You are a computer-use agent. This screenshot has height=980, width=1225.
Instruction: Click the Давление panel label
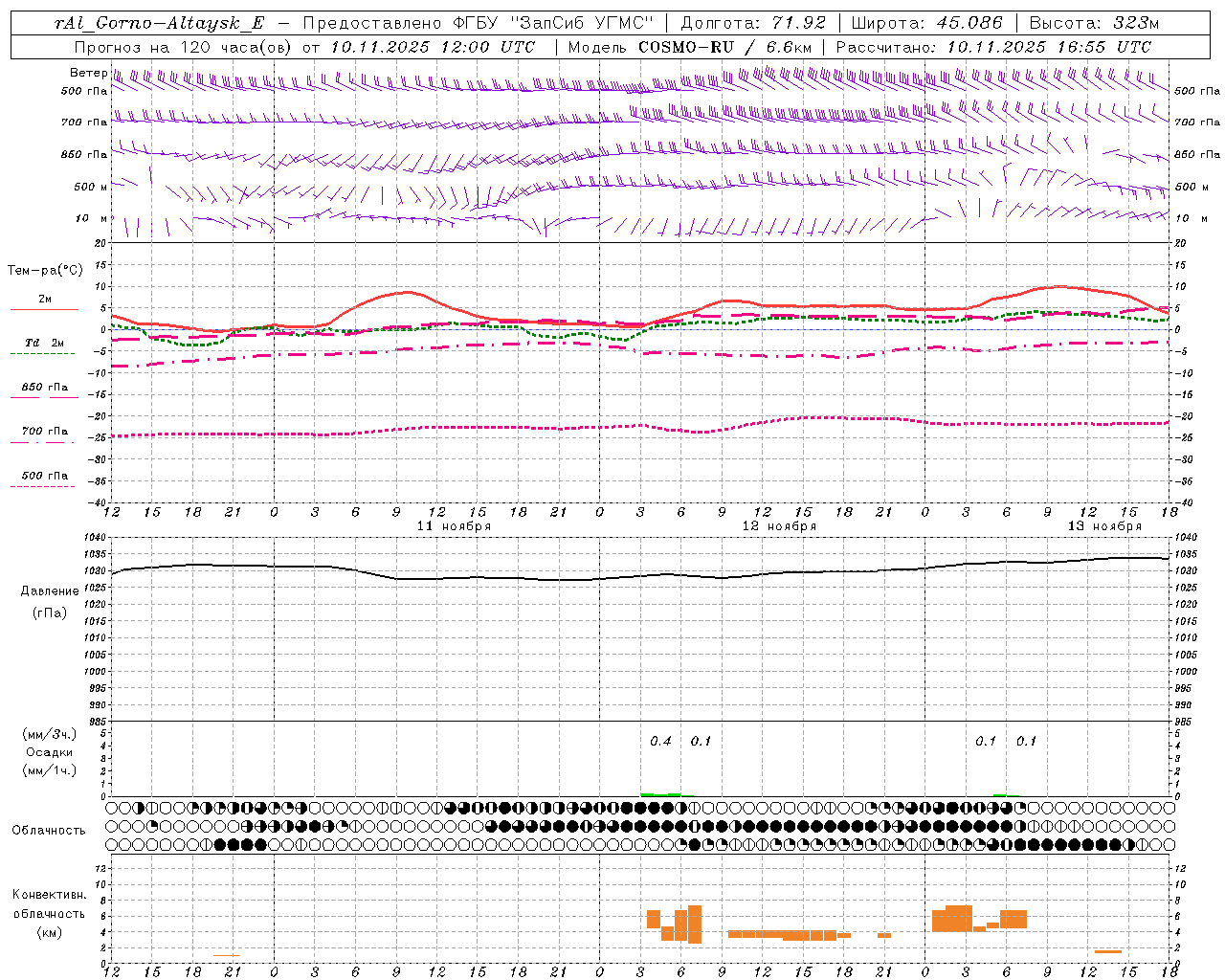click(x=50, y=590)
